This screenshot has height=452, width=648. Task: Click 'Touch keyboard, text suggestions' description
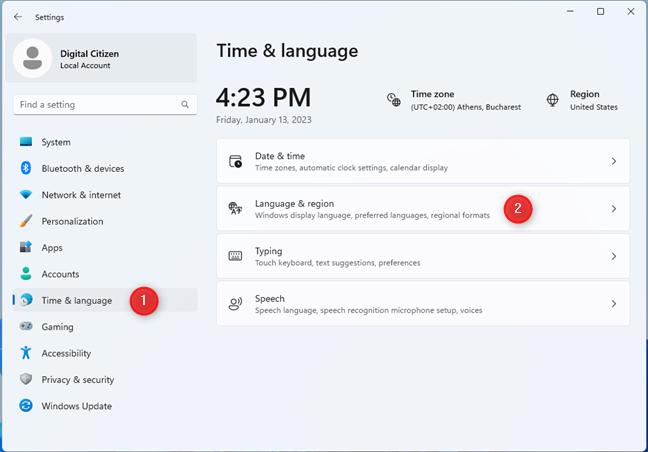pyautogui.click(x=338, y=263)
